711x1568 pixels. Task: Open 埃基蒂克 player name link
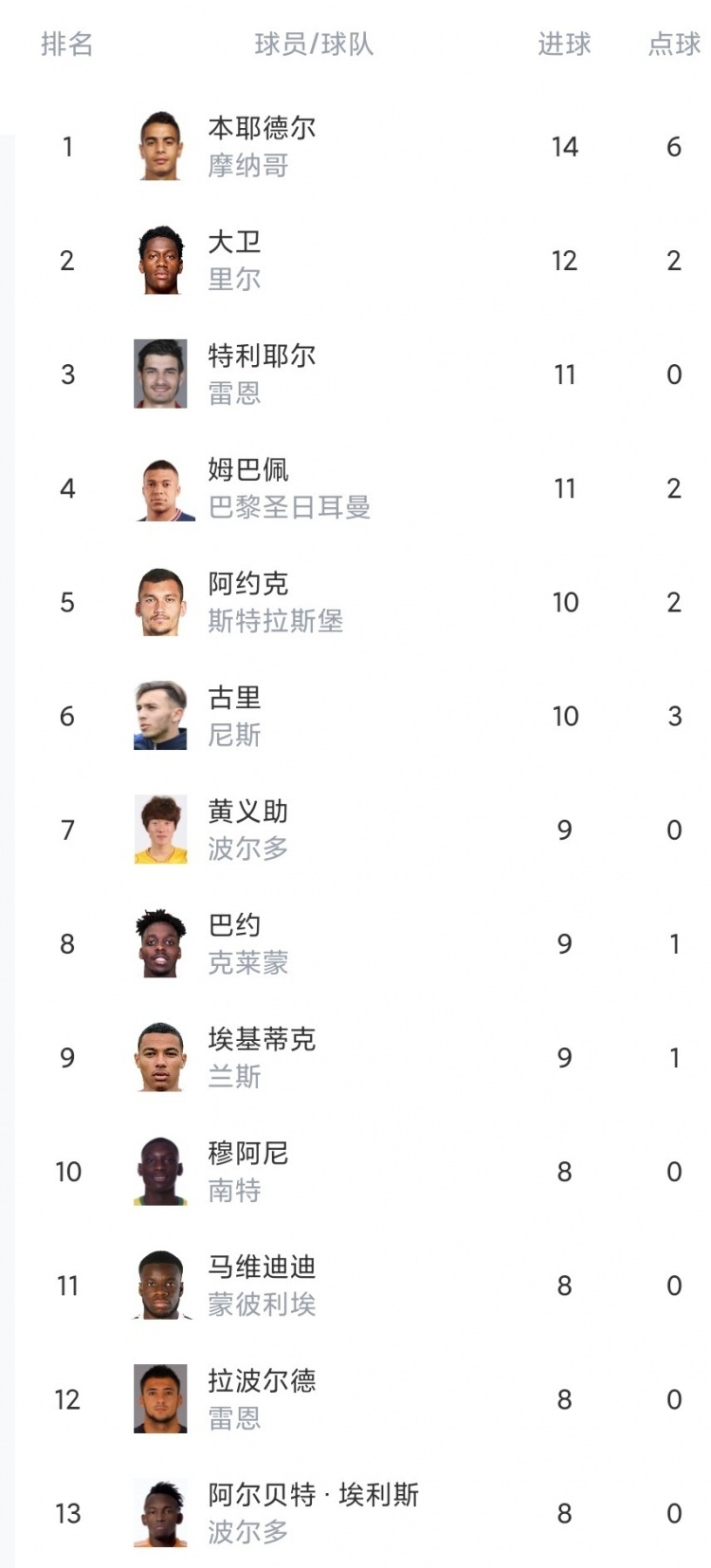coord(262,1039)
